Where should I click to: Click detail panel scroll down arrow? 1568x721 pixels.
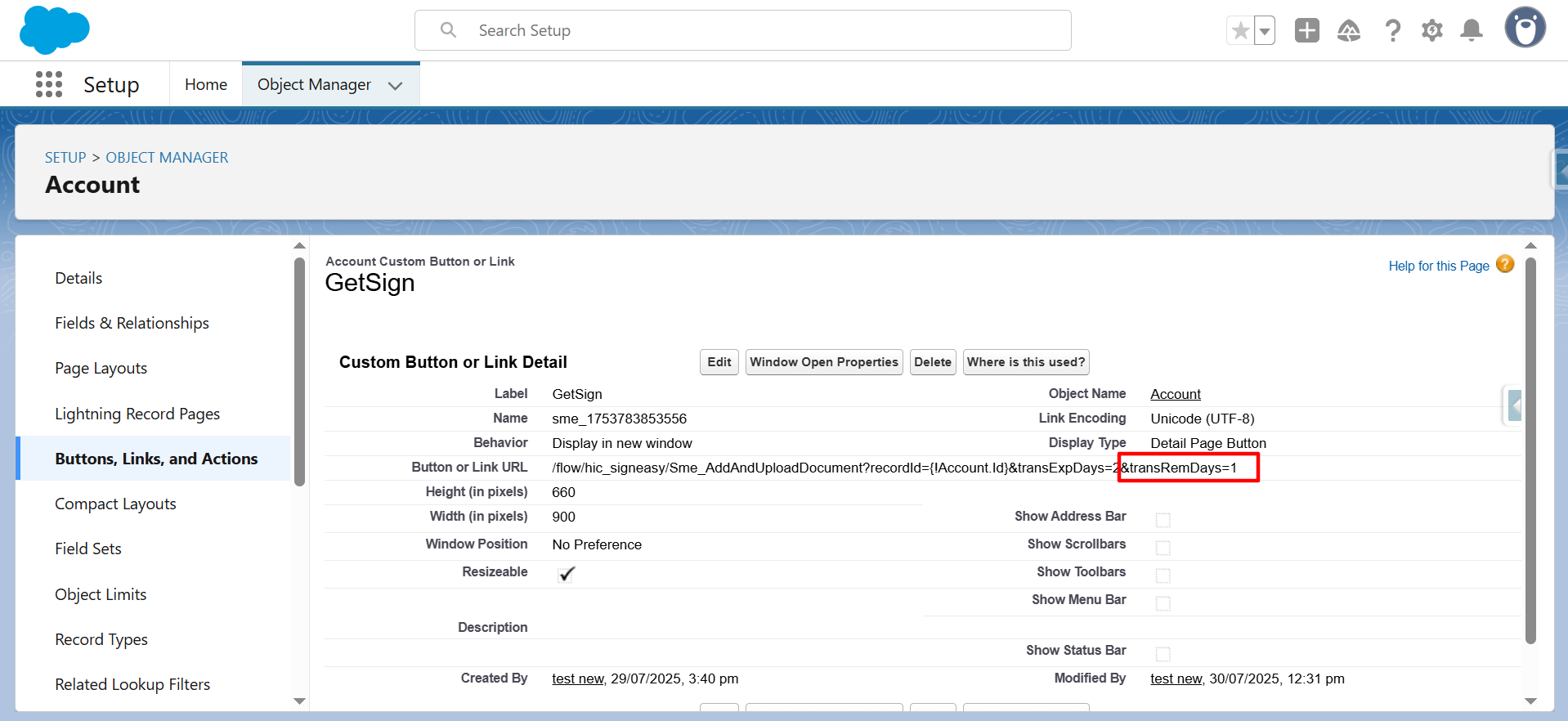click(x=1531, y=701)
